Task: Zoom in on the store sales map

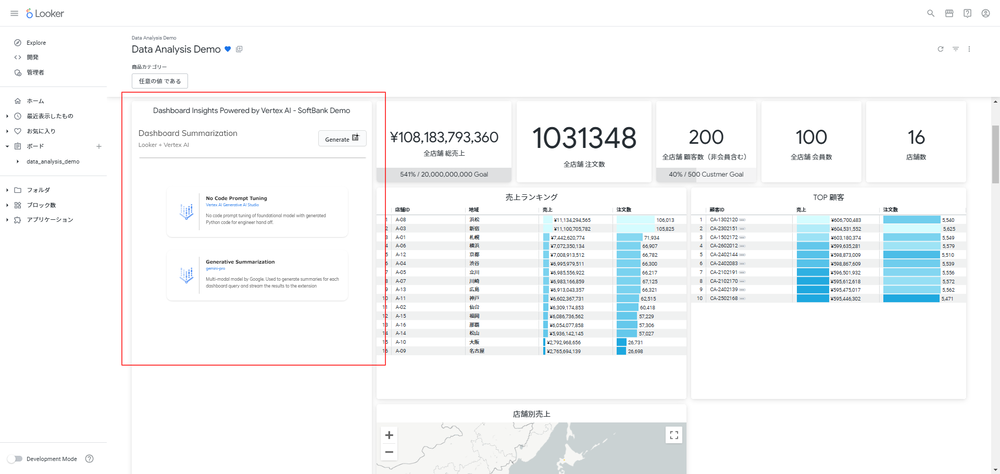Action: 389,435
